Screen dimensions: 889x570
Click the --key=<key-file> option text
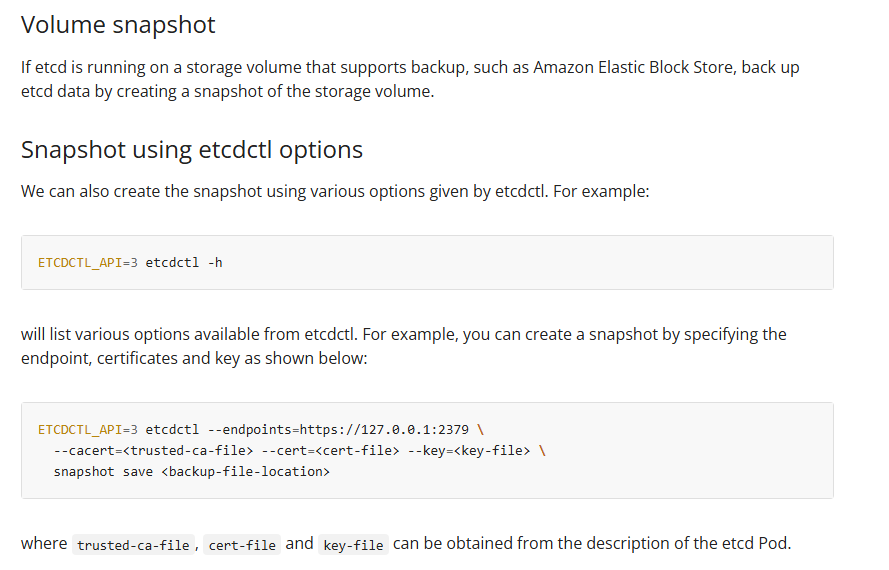coord(469,451)
